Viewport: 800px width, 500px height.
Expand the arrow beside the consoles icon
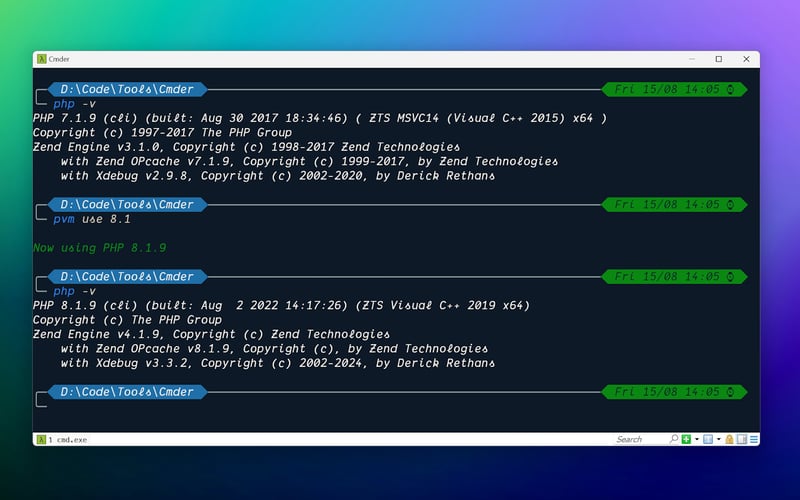point(718,439)
